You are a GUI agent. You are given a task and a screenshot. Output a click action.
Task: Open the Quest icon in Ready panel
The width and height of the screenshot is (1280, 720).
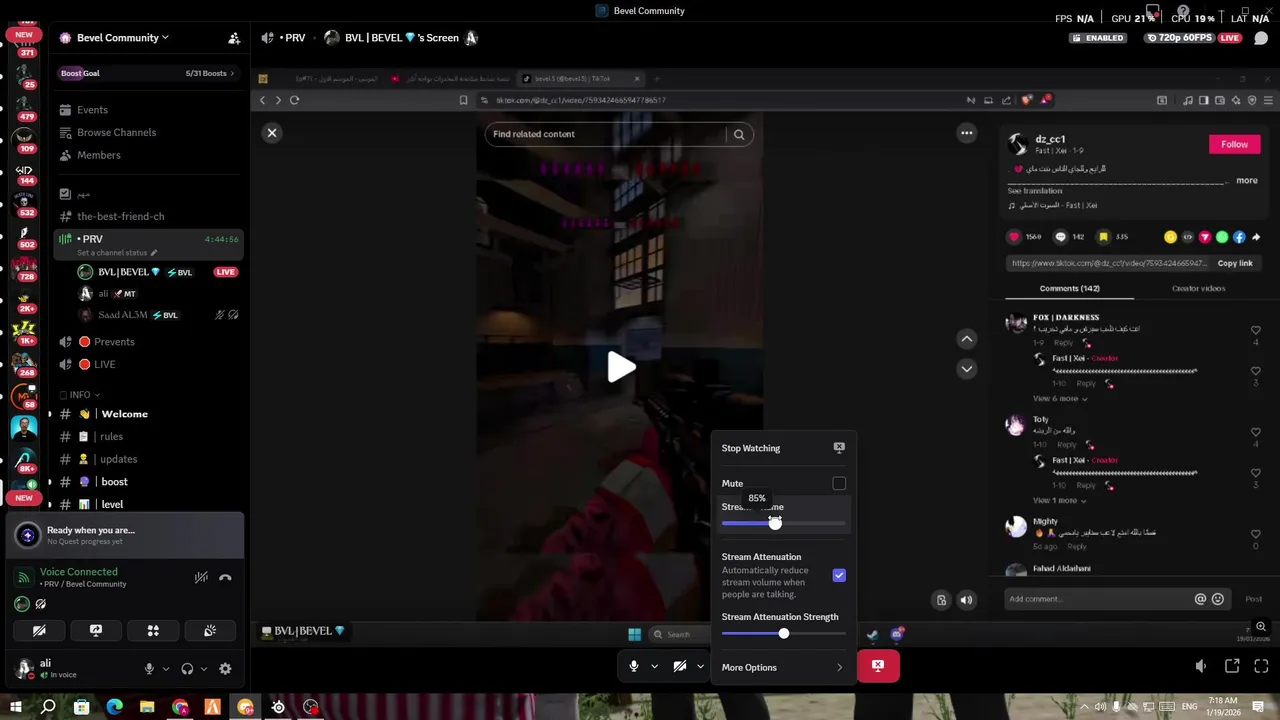[x=27, y=535]
